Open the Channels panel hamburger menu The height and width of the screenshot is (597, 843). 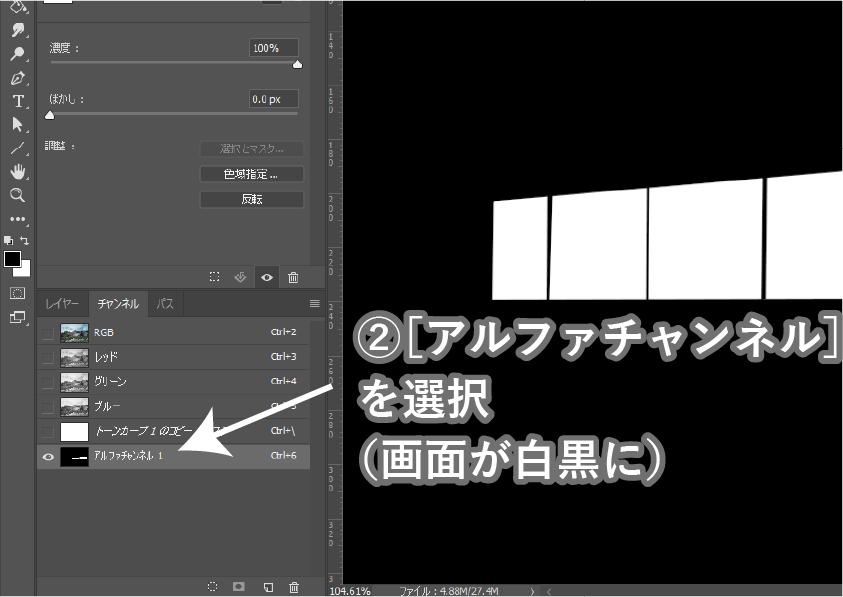pyautogui.click(x=315, y=303)
